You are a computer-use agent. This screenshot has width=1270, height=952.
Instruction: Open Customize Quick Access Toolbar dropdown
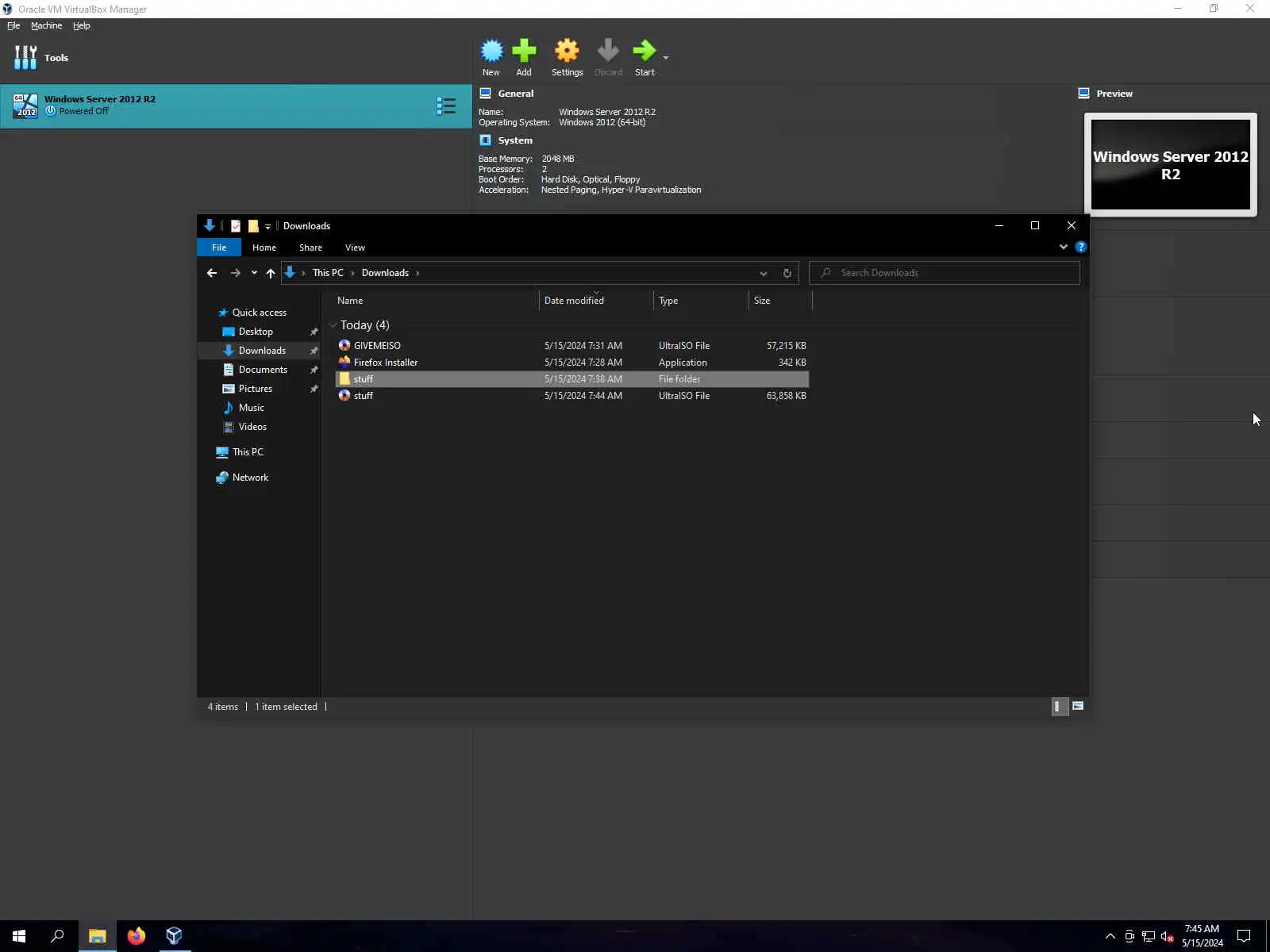(x=267, y=227)
